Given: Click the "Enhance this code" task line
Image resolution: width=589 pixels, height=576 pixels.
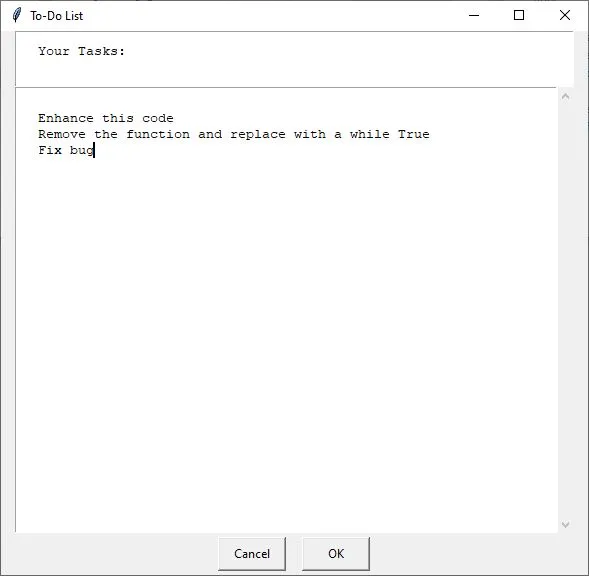Looking at the screenshot, I should pyautogui.click(x=106, y=118).
